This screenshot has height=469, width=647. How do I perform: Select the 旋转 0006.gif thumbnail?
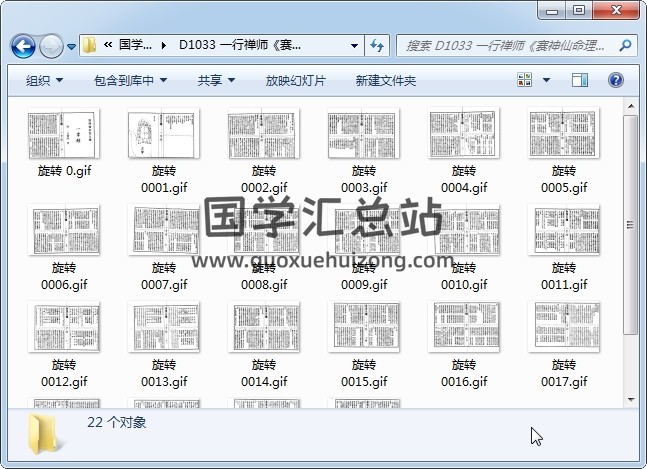click(64, 230)
